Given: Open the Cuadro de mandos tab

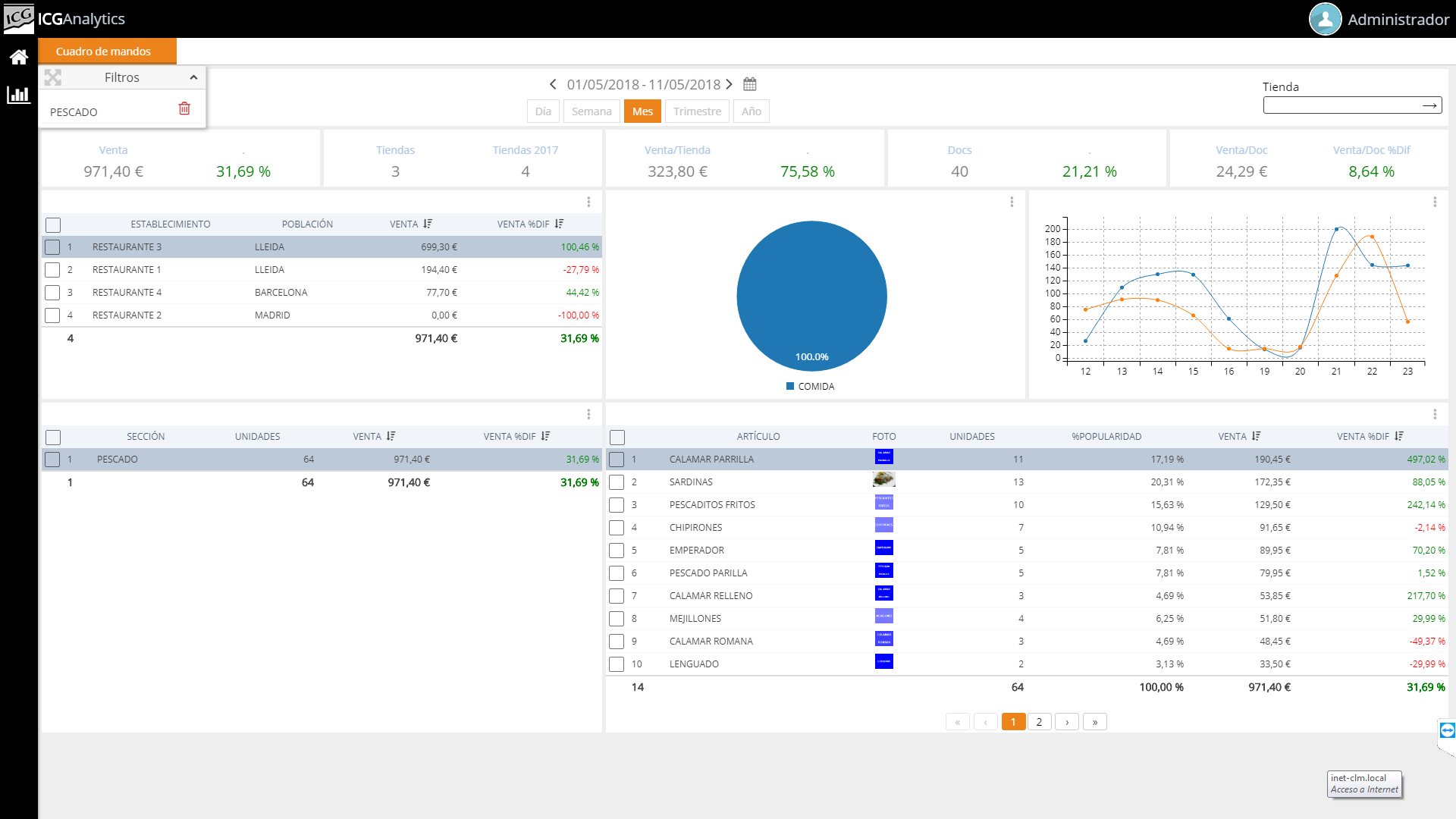Looking at the screenshot, I should click(x=107, y=52).
